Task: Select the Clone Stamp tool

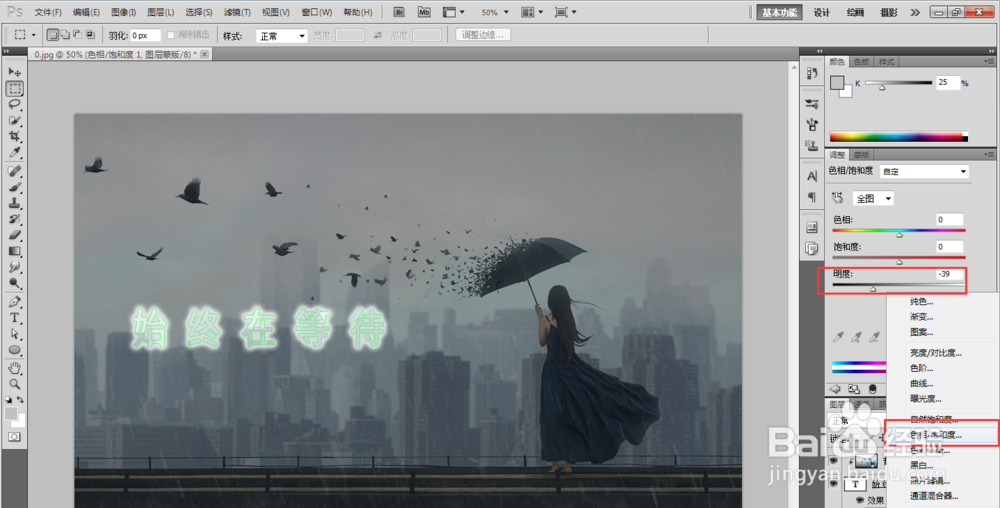Action: (x=15, y=203)
